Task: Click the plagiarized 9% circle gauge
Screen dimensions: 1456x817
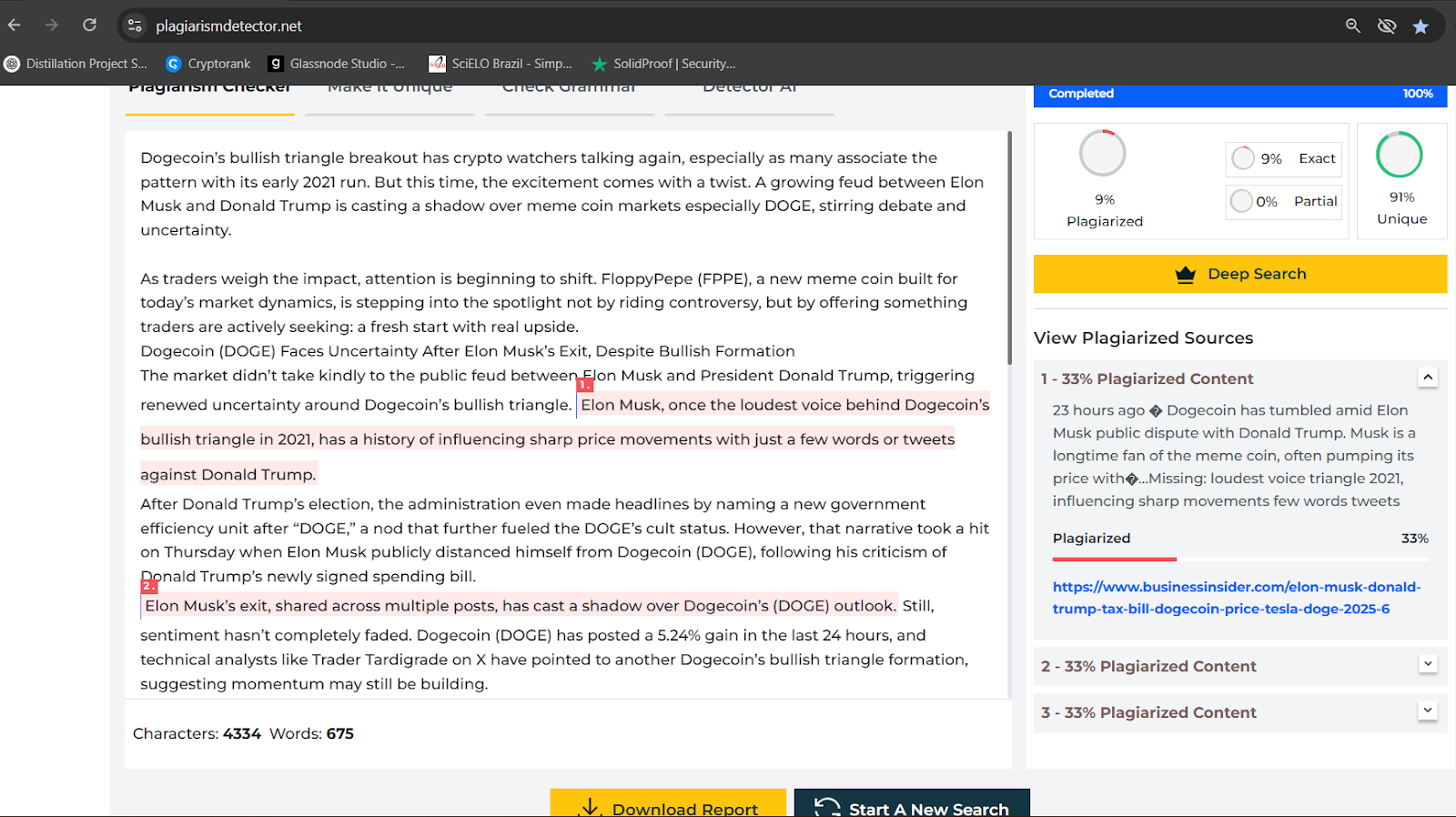Action: click(1103, 153)
